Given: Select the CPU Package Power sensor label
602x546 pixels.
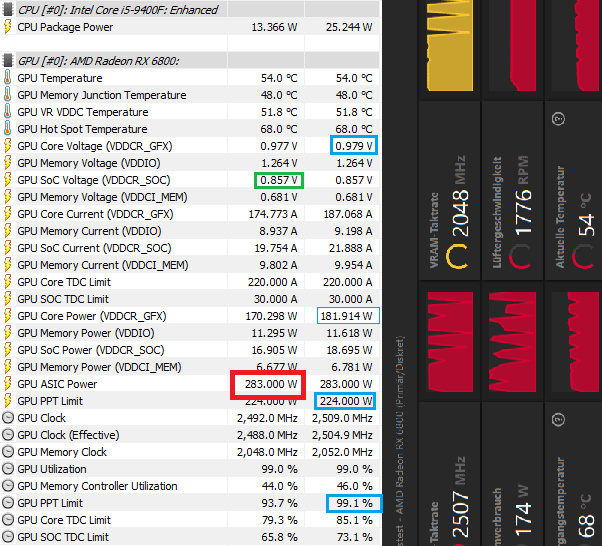Looking at the screenshot, I should 65,27.
